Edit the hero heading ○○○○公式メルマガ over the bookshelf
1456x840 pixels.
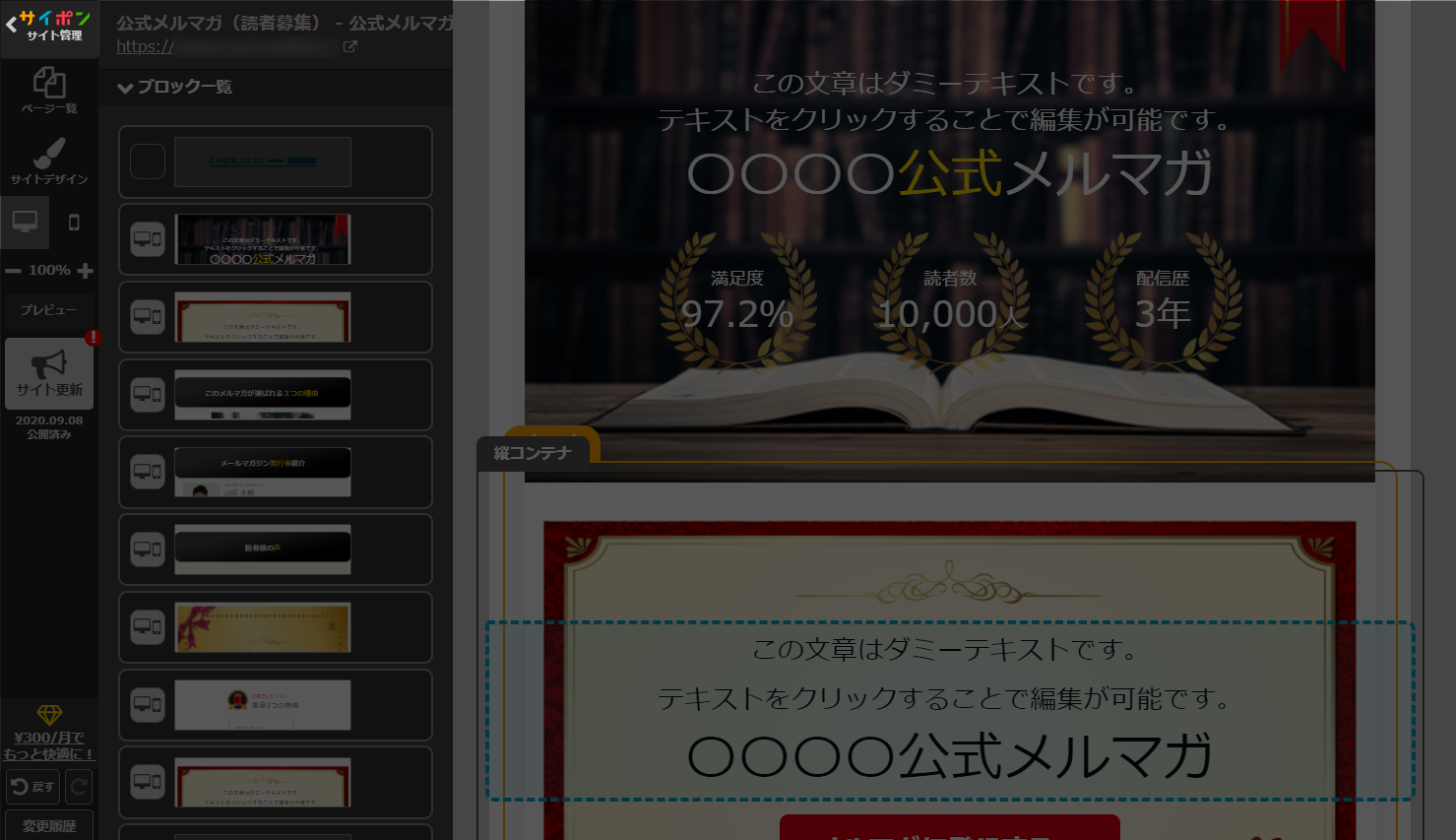coord(950,173)
